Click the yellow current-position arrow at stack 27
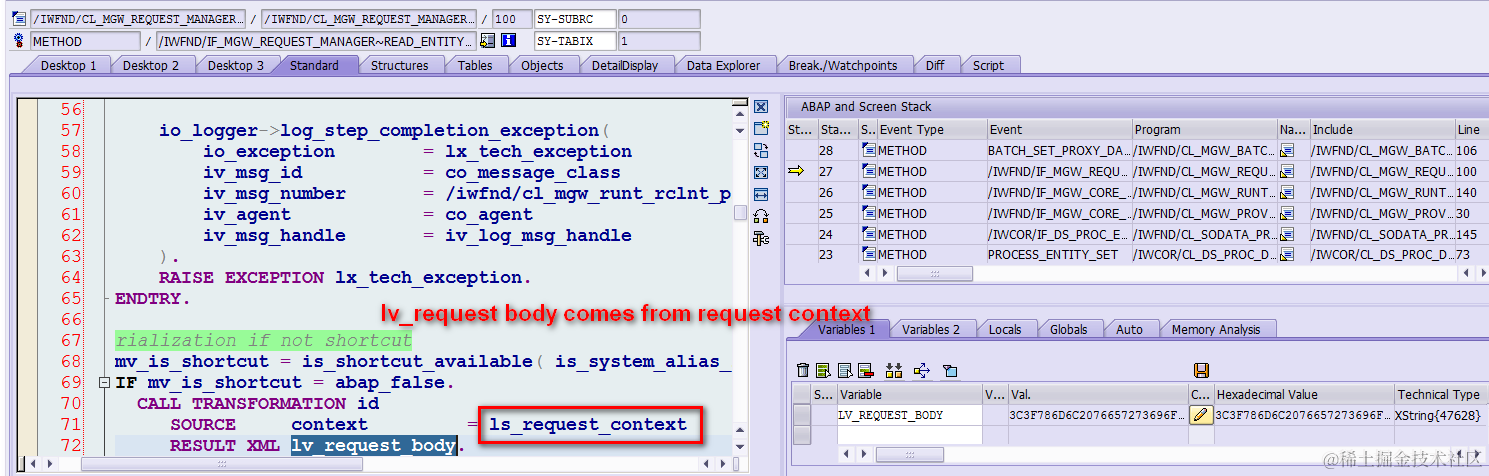Viewport: 1489px width, 476px height. click(x=796, y=171)
